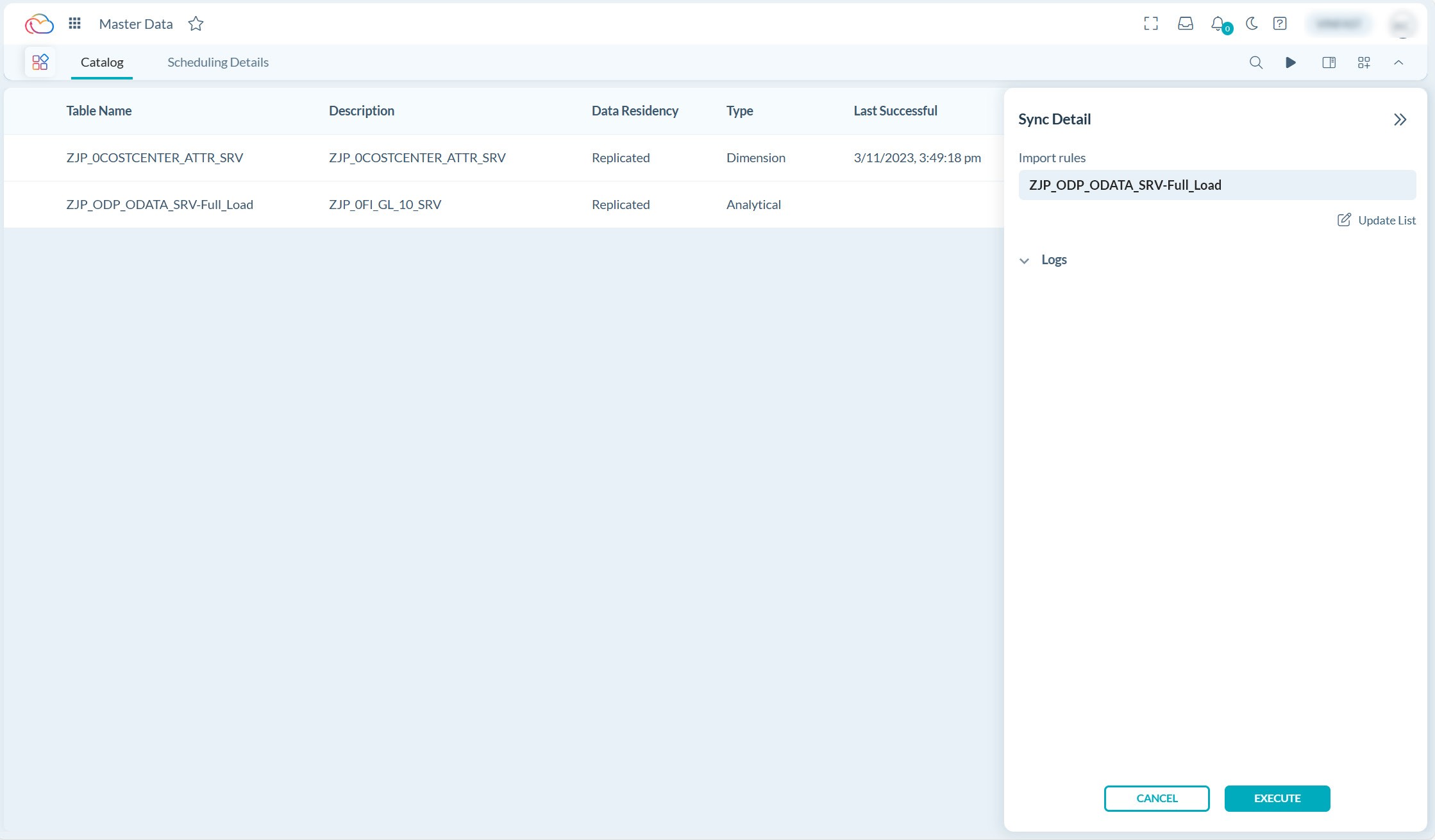
Task: Open the inbox icon in the header
Action: [x=1186, y=23]
